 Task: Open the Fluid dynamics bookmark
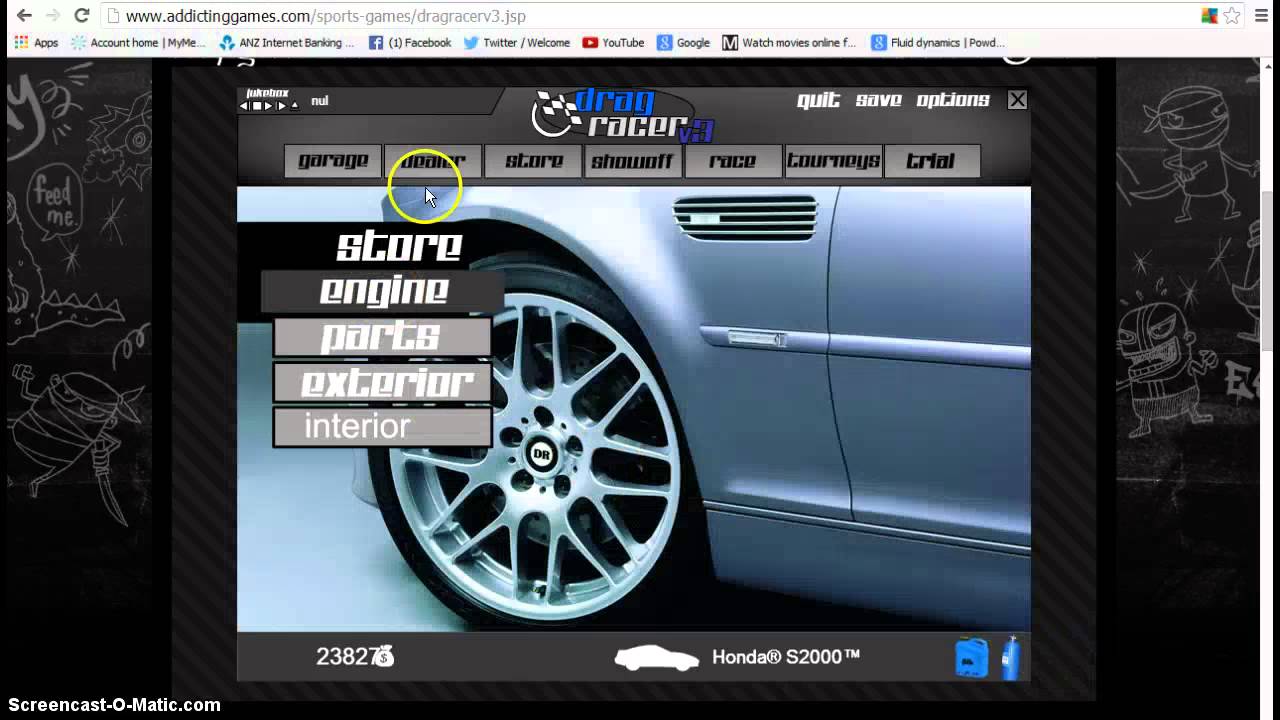[x=938, y=43]
